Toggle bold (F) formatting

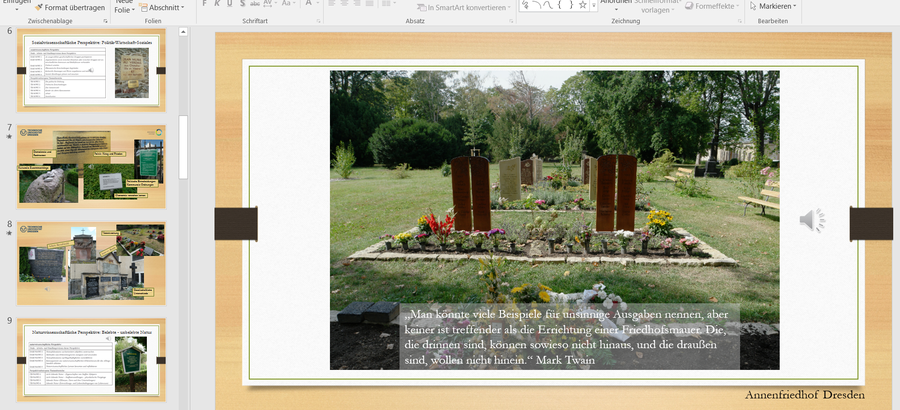pos(204,3)
